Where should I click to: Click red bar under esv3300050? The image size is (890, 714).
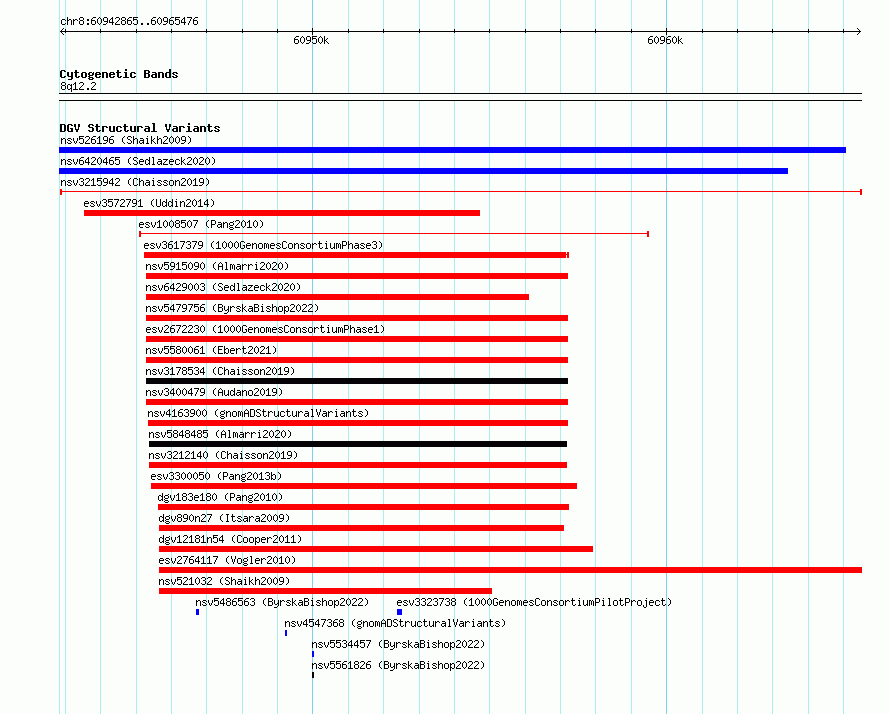click(x=364, y=486)
